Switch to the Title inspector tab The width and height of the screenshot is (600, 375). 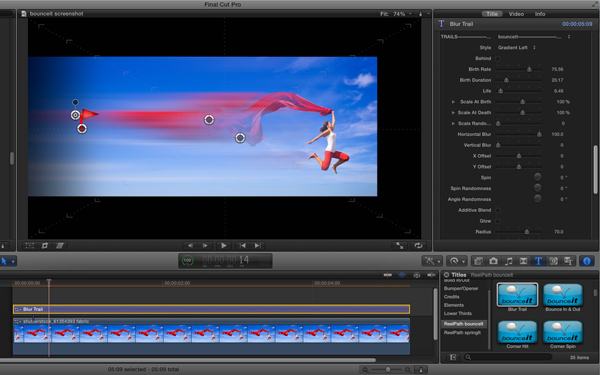click(492, 14)
